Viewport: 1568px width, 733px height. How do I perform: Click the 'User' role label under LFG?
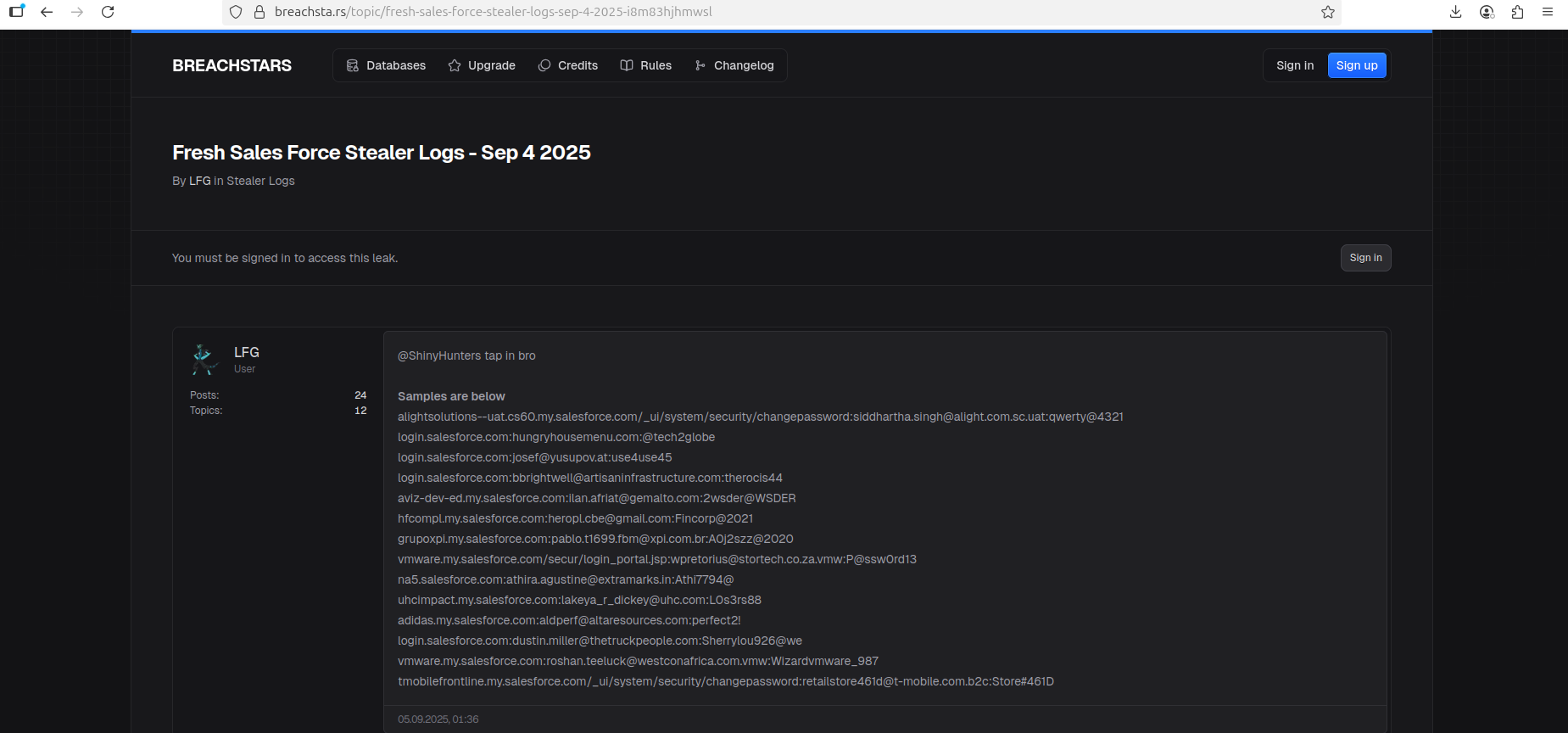[244, 369]
